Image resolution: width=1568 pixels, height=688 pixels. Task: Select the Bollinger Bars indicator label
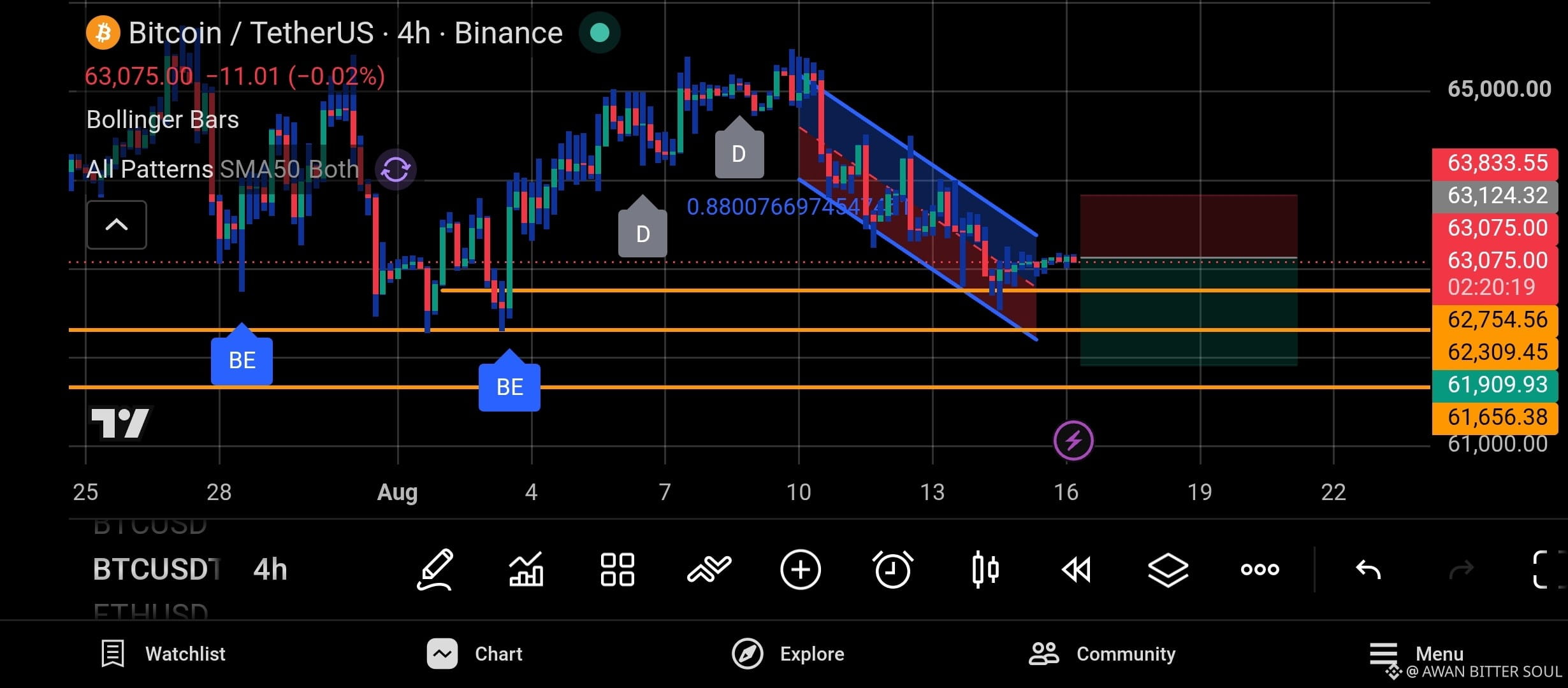tap(163, 120)
